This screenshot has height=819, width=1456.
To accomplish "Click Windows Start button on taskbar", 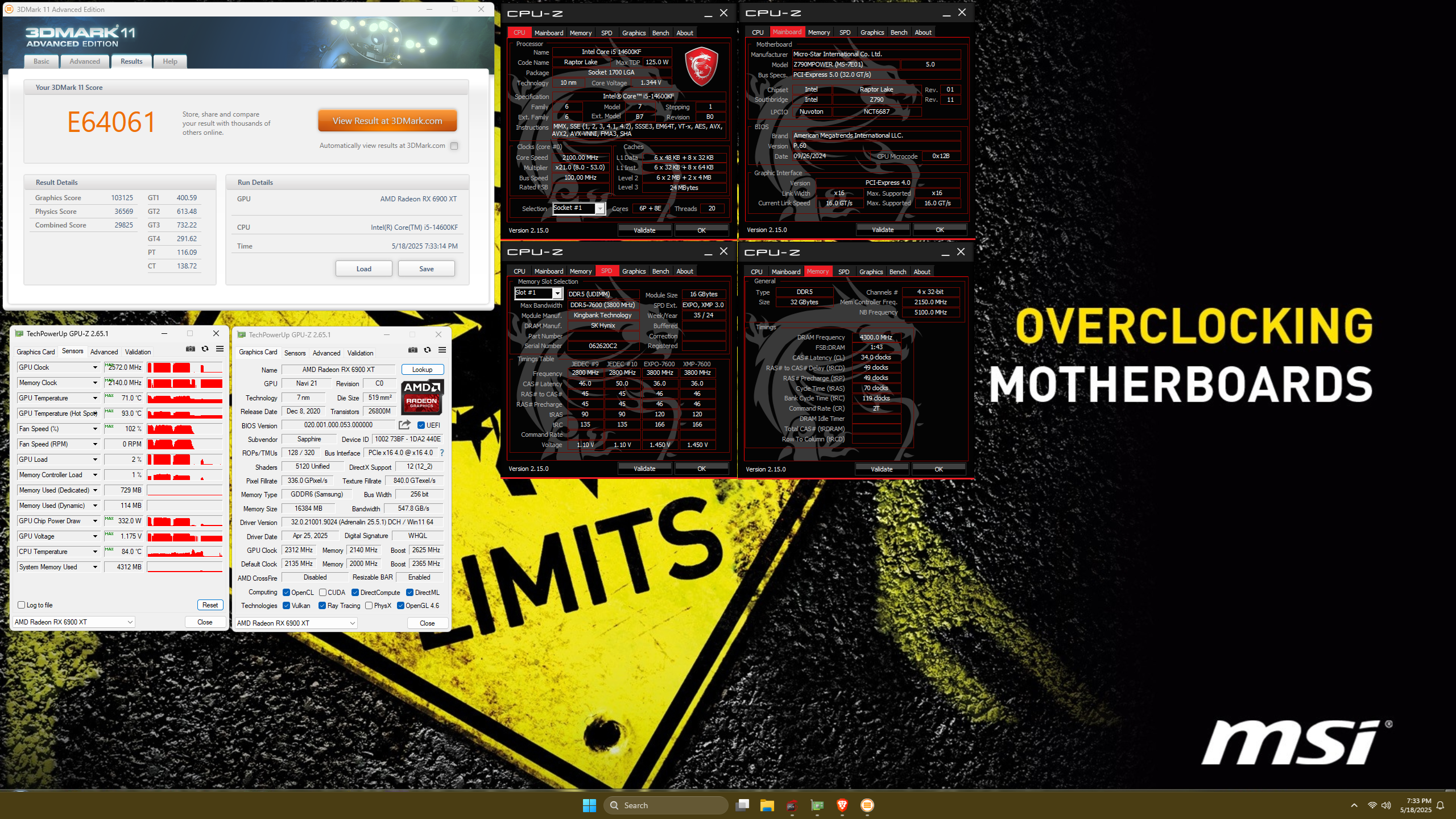I will click(589, 805).
